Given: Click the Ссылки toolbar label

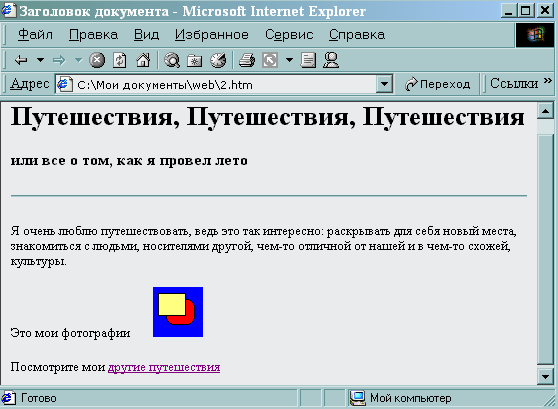Looking at the screenshot, I should [514, 84].
